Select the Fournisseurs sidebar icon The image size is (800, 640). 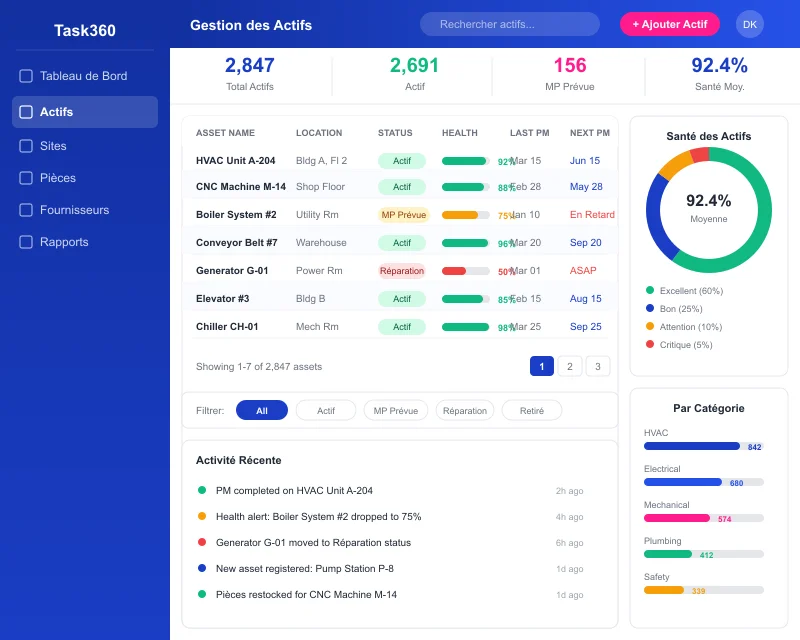[24, 209]
